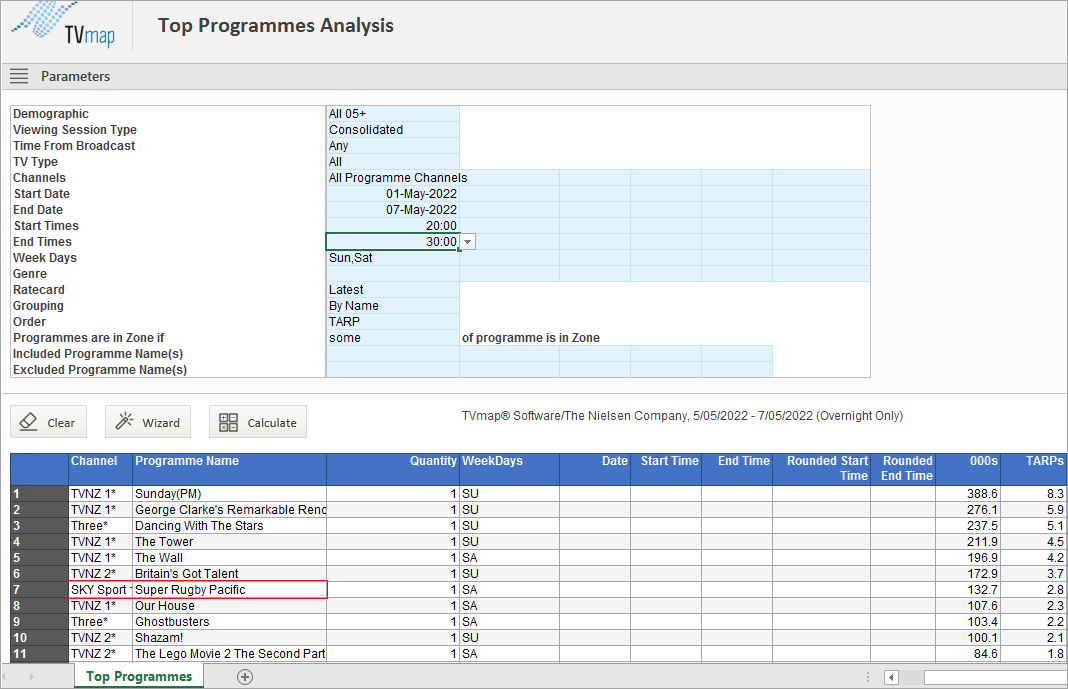Select Start Date 01-May-2022 cell
1068x689 pixels.
(x=393, y=194)
